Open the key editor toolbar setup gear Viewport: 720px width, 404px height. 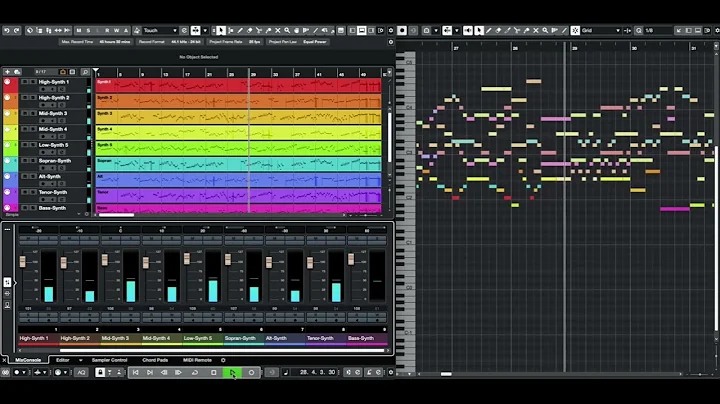coord(716,30)
